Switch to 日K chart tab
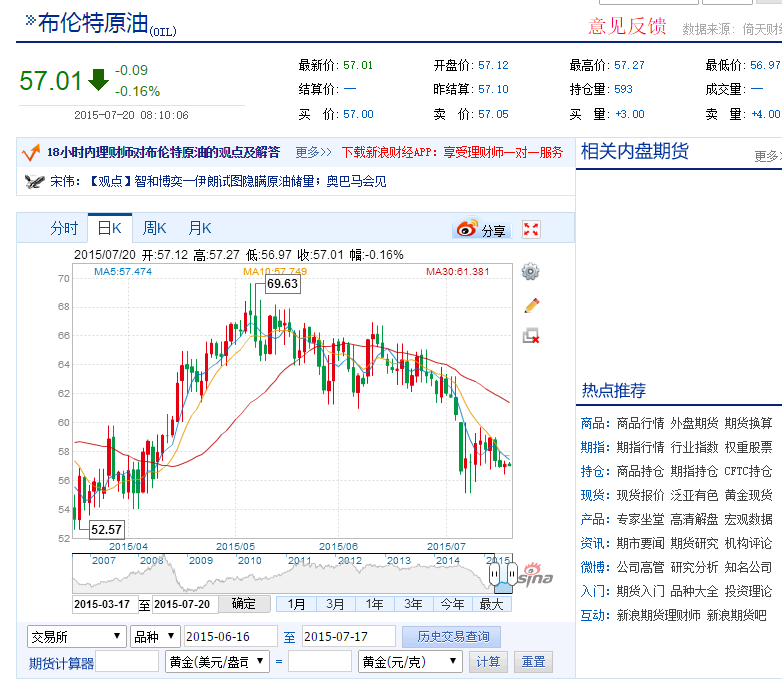Image resolution: width=782 pixels, height=684 pixels. tap(110, 228)
